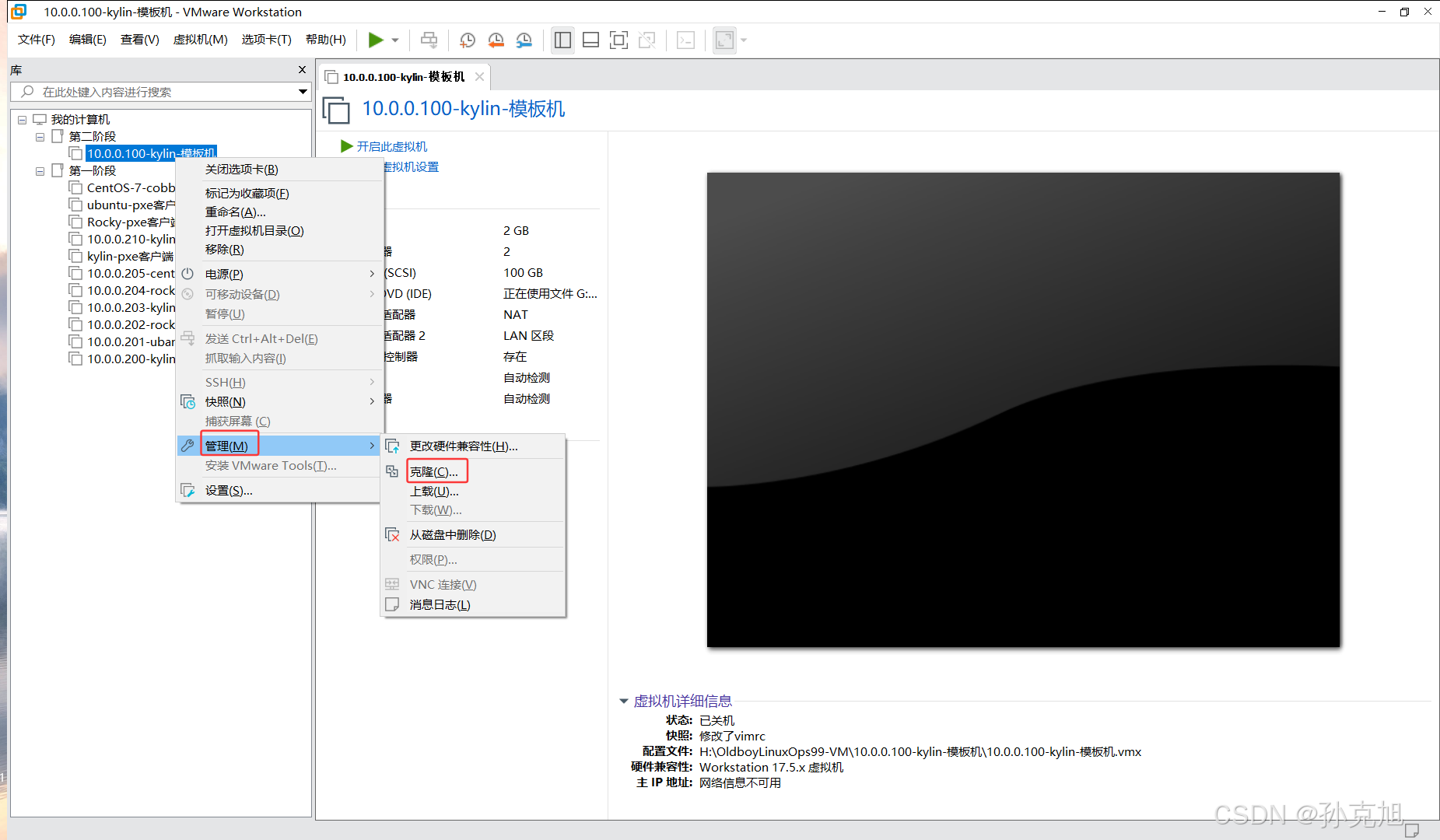Click the NAT network adapter value

coord(515,314)
